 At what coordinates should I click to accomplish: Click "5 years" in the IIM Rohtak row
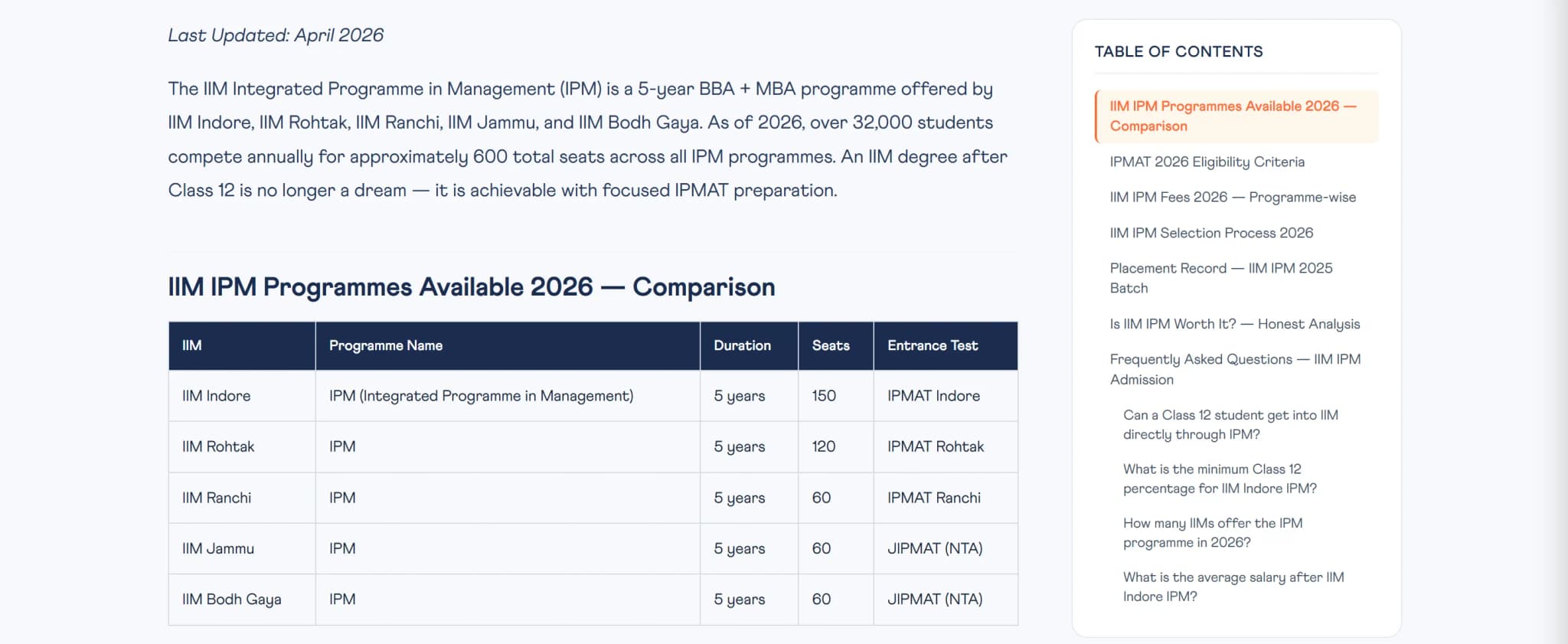[749, 447]
